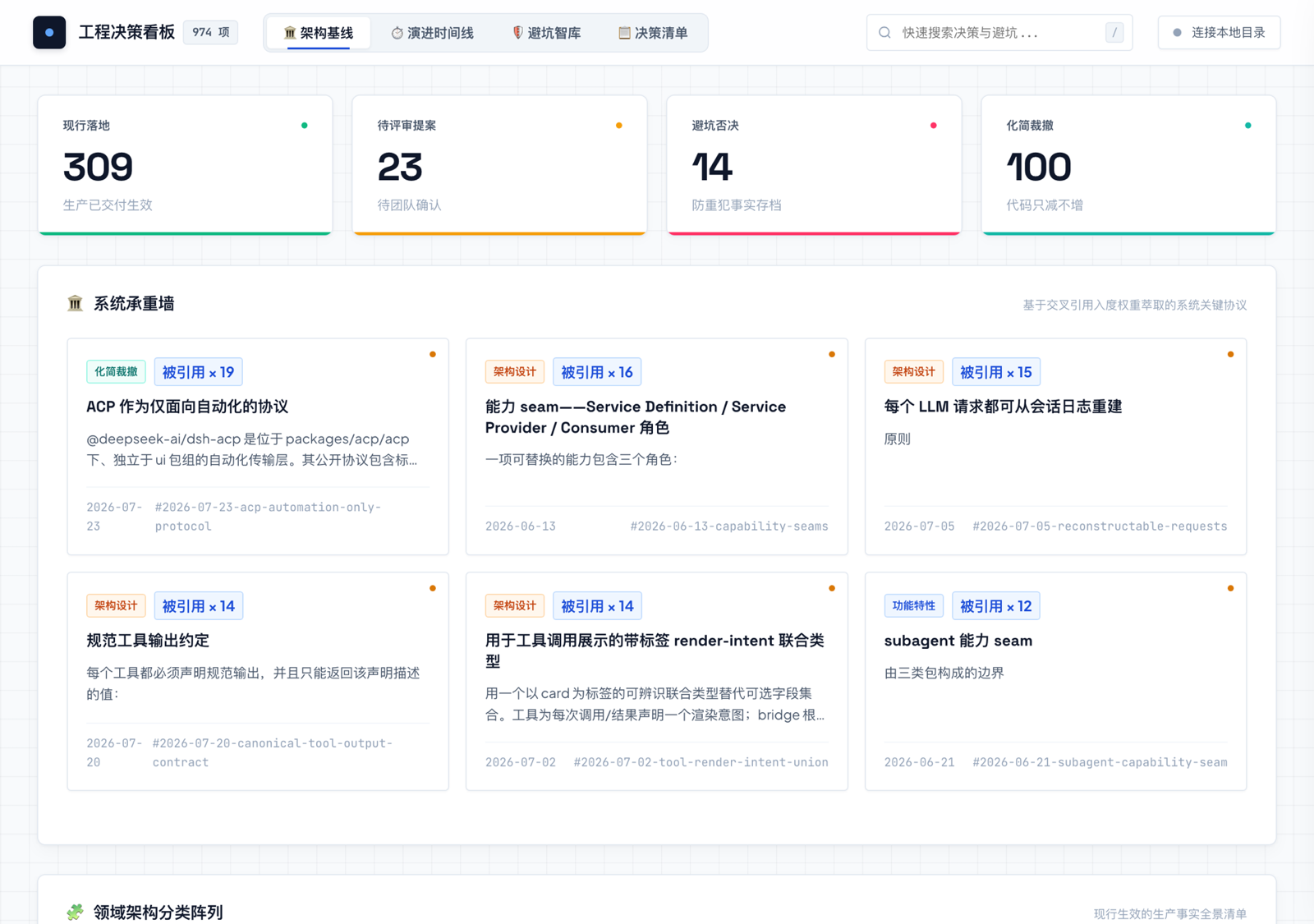Click the 974 项 count badge
The image size is (1314, 924).
pos(211,32)
